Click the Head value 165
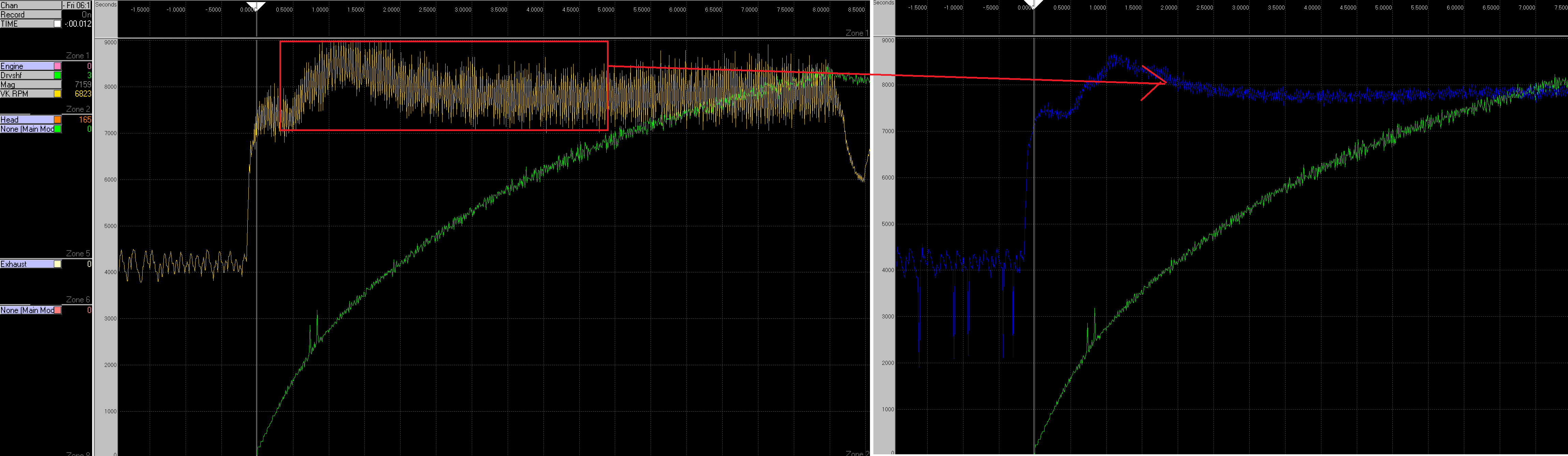This screenshot has height=456, width=1568. [85, 120]
